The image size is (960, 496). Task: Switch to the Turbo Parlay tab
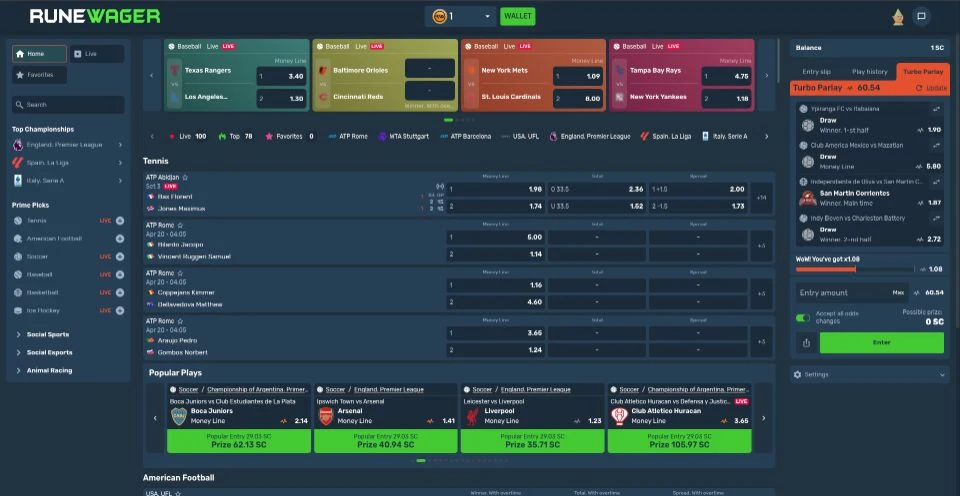click(923, 72)
